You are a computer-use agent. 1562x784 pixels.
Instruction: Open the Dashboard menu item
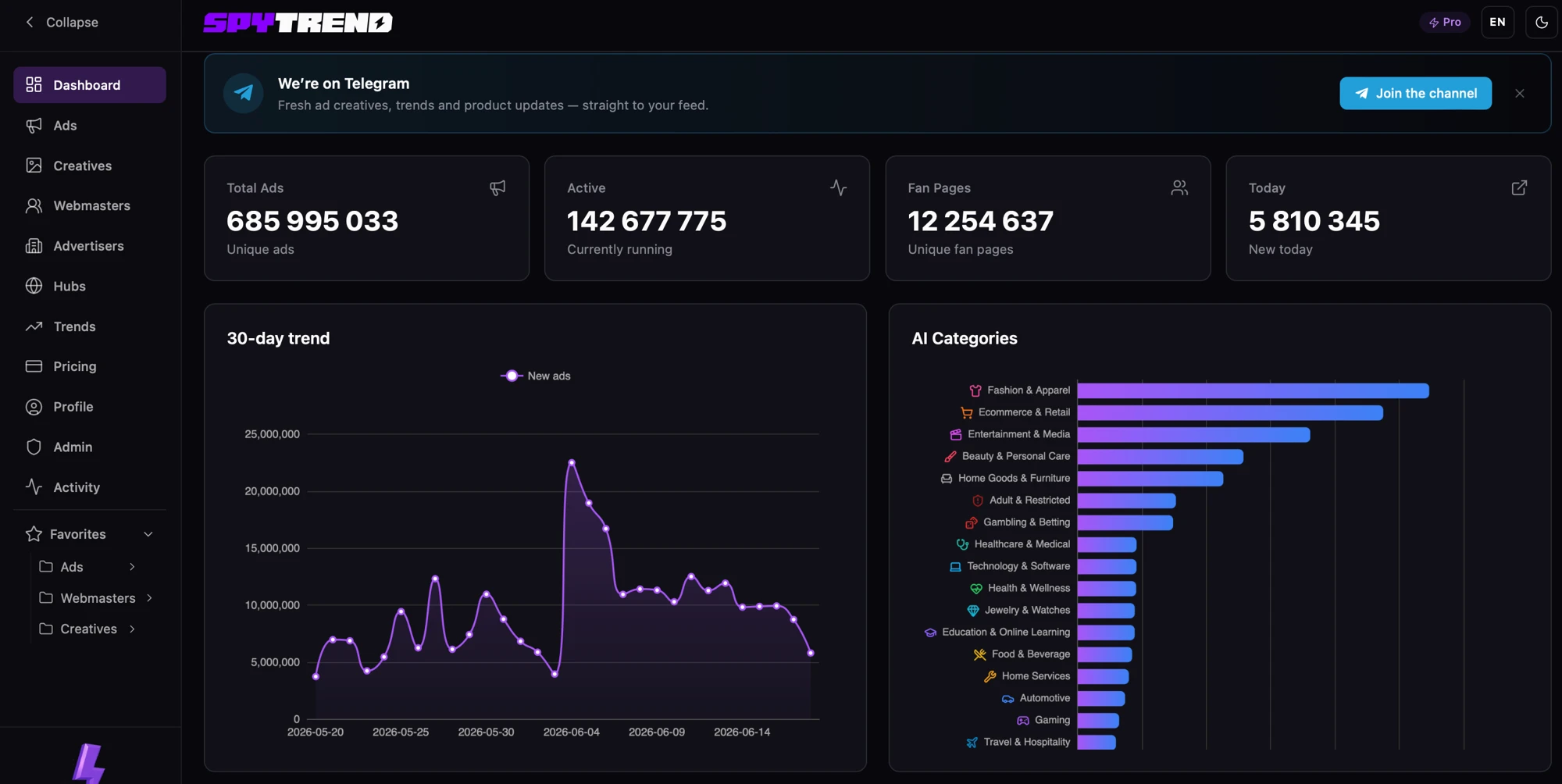90,84
